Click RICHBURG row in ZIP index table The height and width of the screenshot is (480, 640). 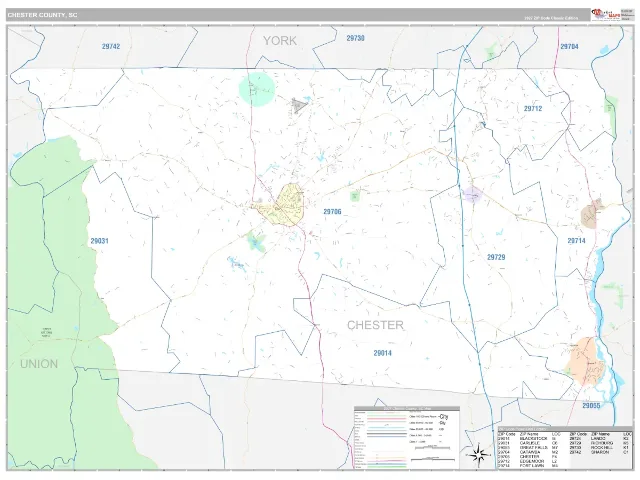coord(600,443)
